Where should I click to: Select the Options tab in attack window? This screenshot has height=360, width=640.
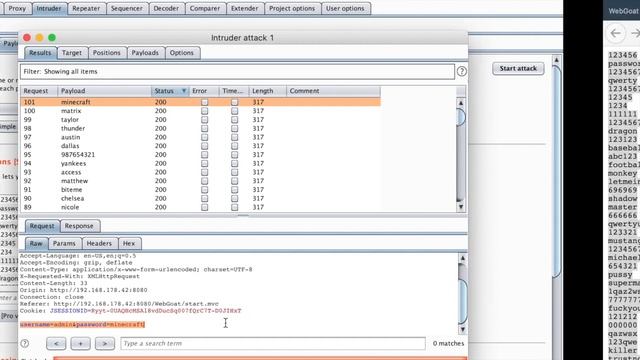click(182, 53)
